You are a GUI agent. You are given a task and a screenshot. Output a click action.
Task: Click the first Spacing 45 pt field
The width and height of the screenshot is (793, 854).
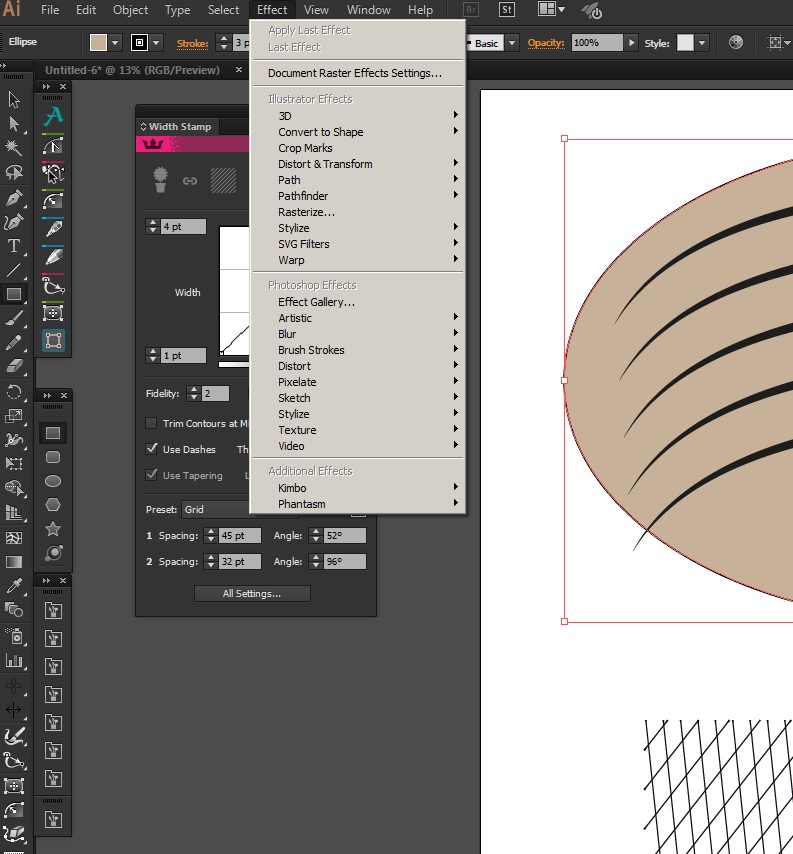tap(240, 536)
